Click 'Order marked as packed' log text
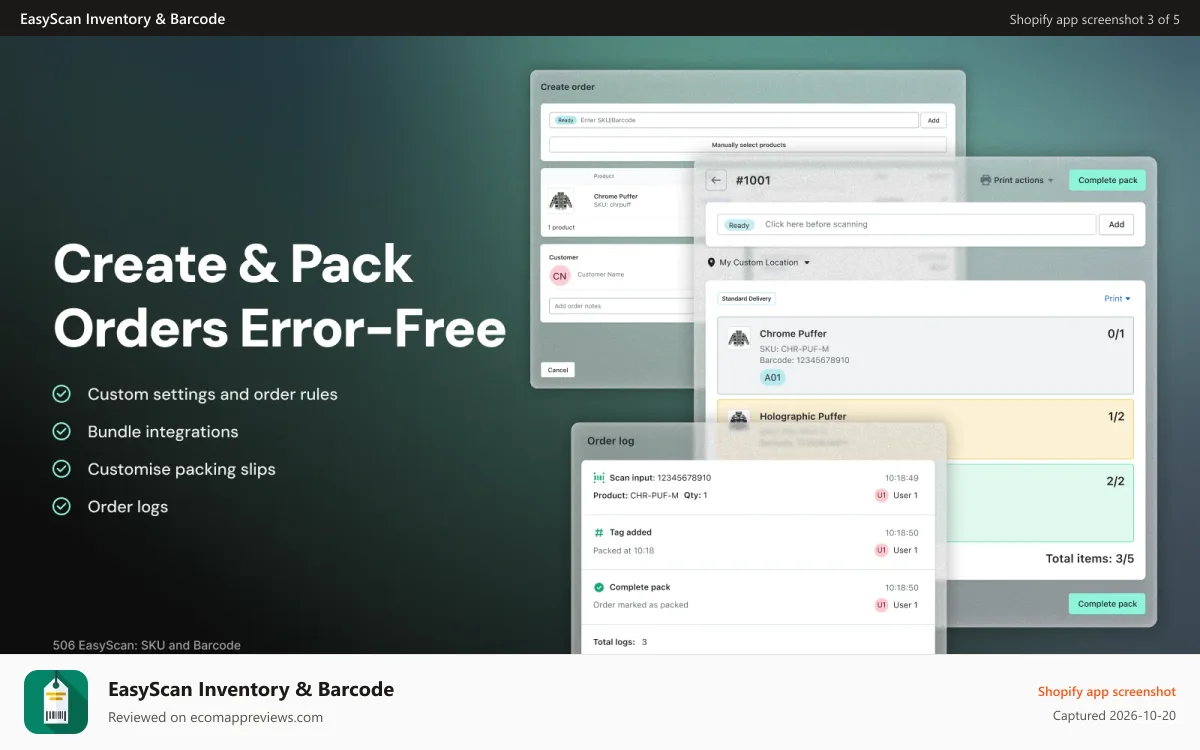Viewport: 1200px width, 750px height. [x=641, y=605]
